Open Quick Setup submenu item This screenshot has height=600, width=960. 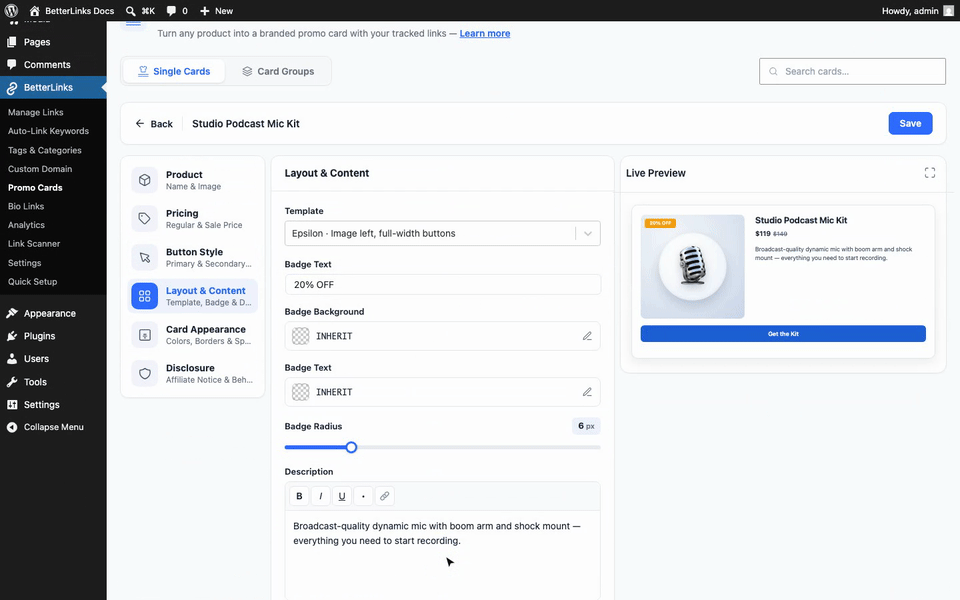coord(32,282)
